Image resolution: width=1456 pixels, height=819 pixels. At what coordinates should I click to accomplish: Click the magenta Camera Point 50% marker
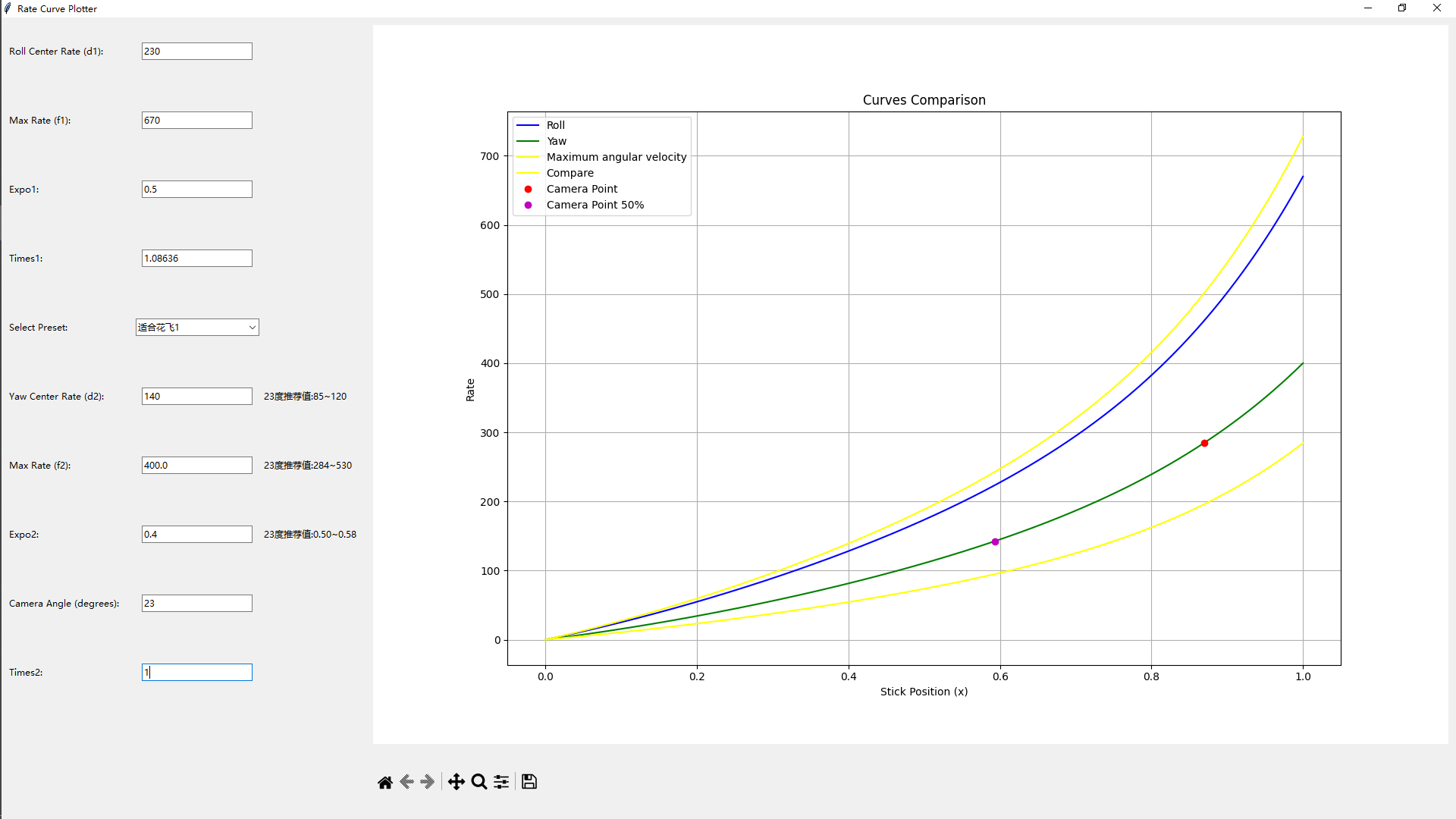(x=995, y=542)
